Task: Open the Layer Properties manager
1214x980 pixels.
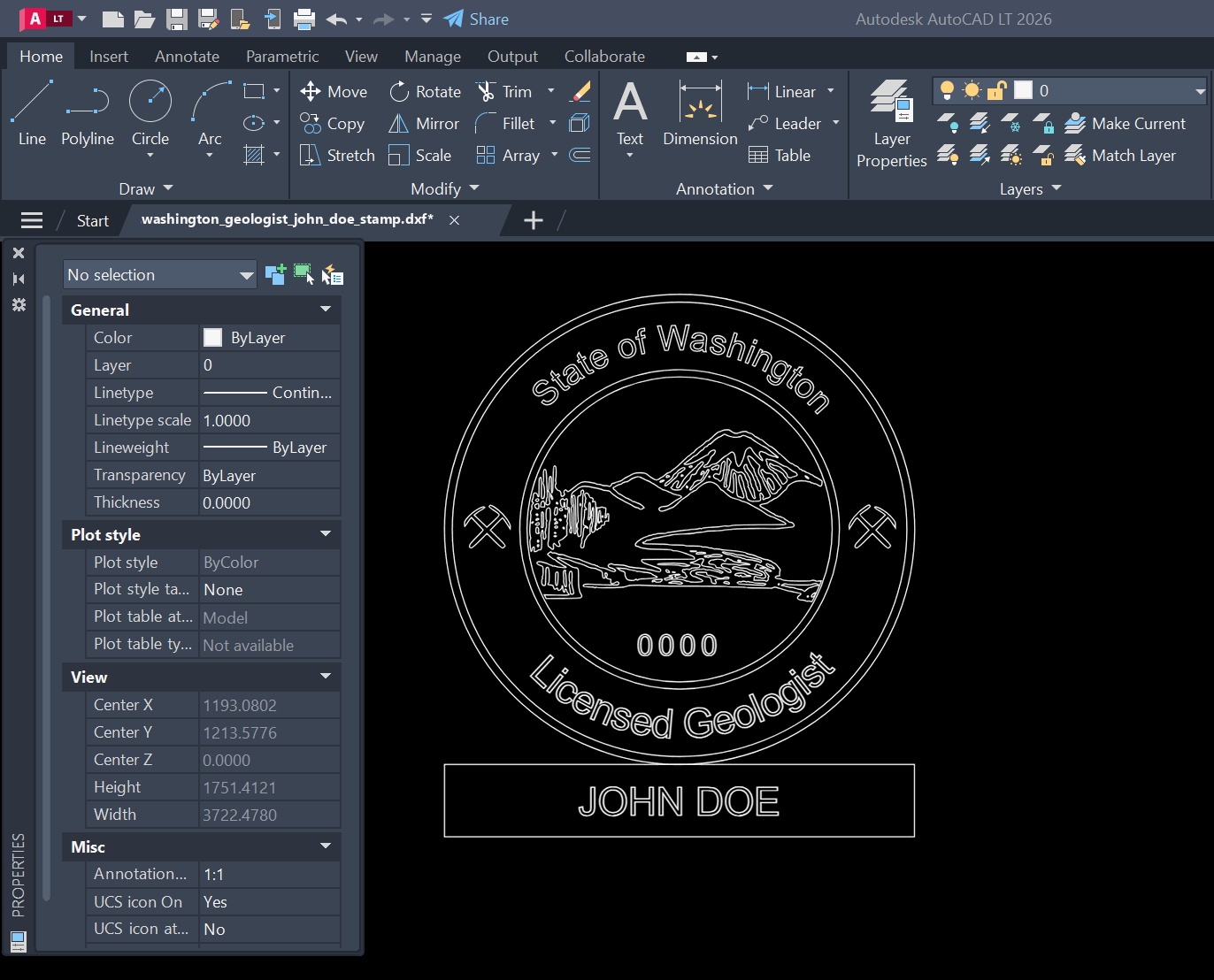Action: (891, 124)
